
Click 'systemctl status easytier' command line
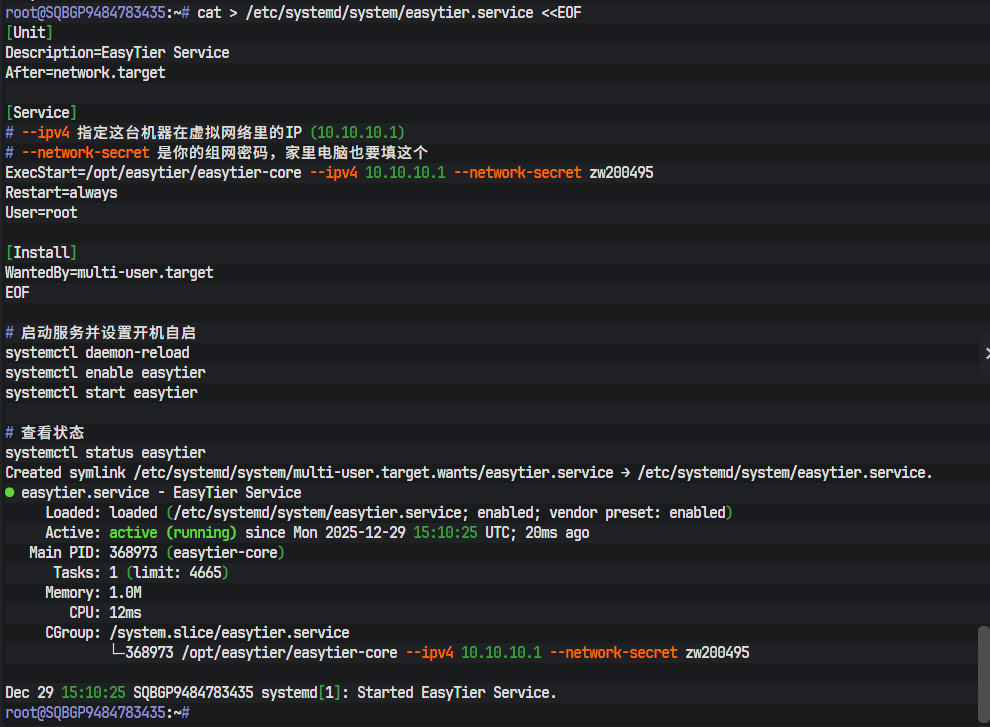[105, 453]
